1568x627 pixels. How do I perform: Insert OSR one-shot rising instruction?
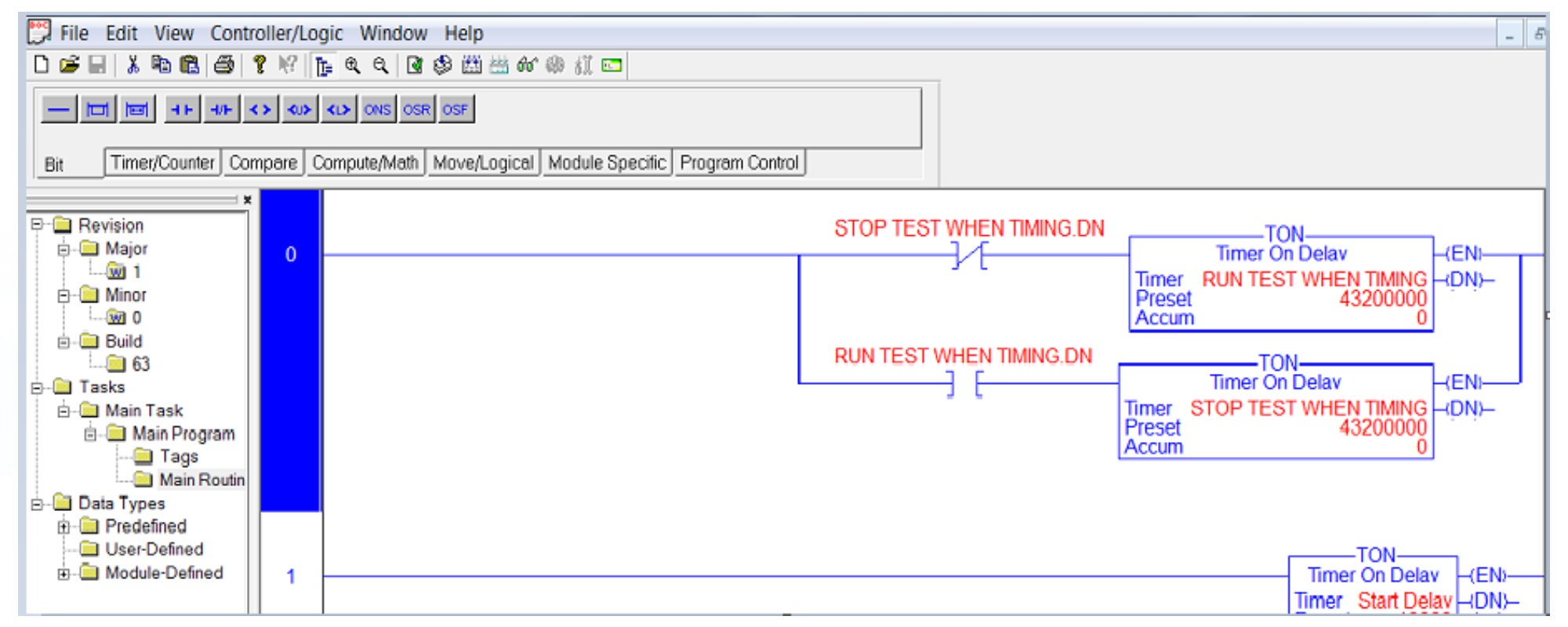[x=417, y=110]
